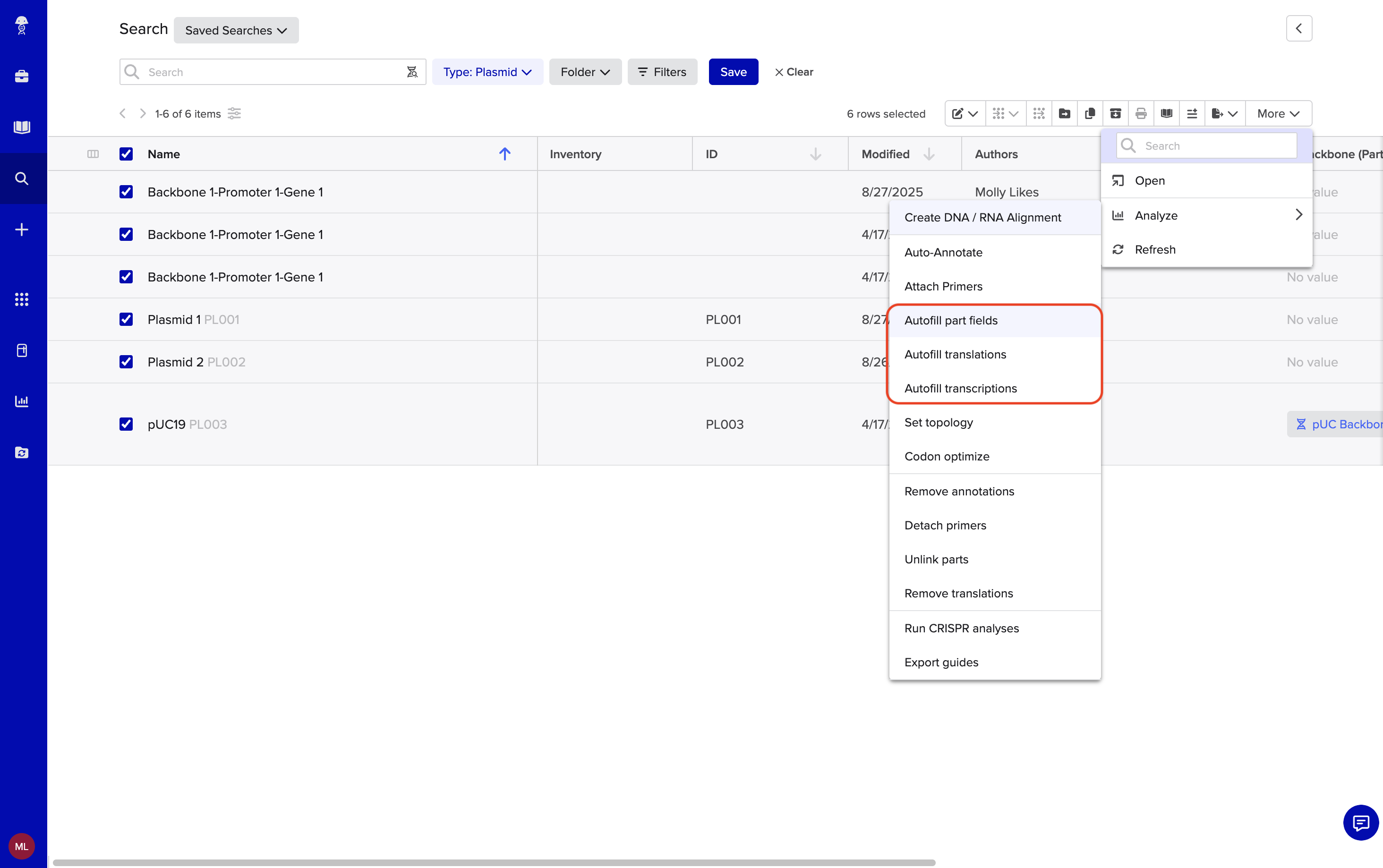Uncheck the pUC19 row checkbox
The width and height of the screenshot is (1383, 868).
click(126, 424)
